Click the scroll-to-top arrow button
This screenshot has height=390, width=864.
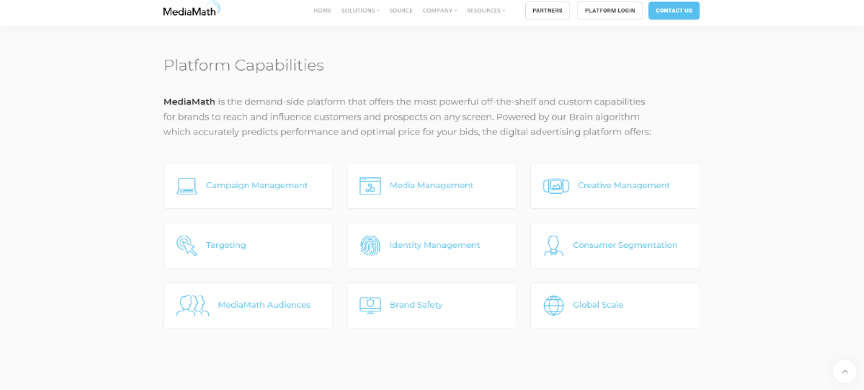845,371
